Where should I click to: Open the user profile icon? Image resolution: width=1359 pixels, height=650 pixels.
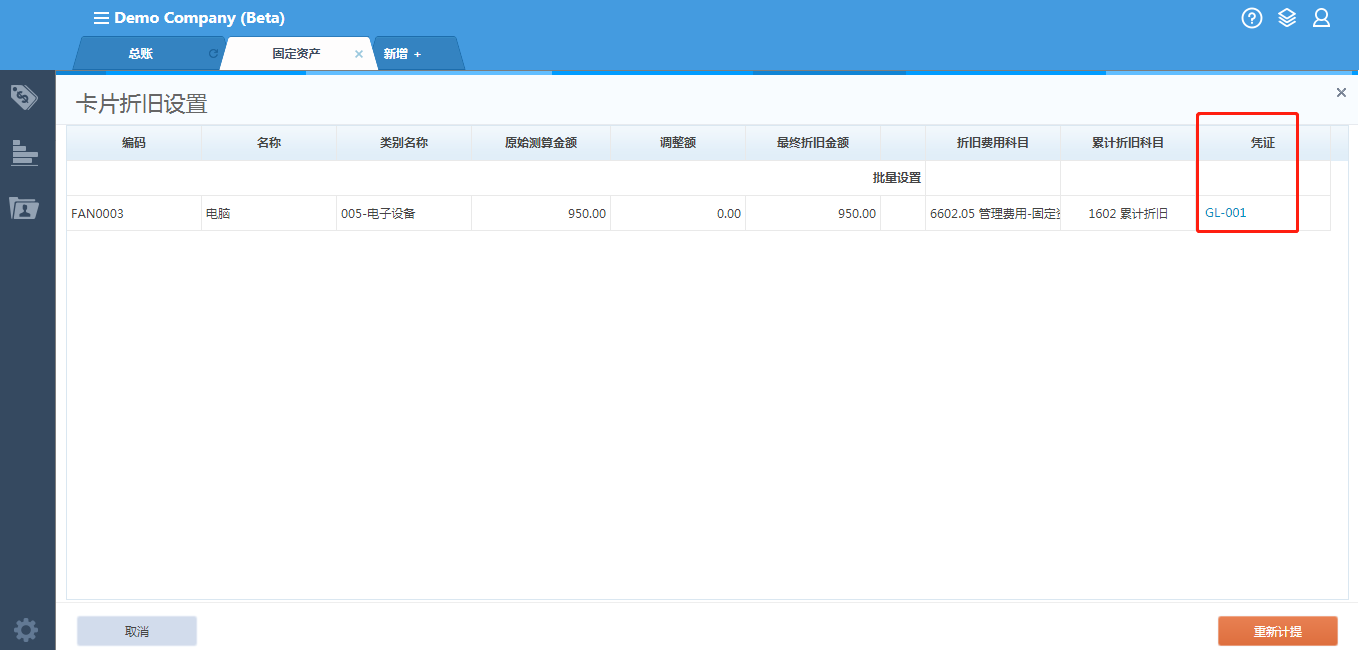pos(1321,17)
